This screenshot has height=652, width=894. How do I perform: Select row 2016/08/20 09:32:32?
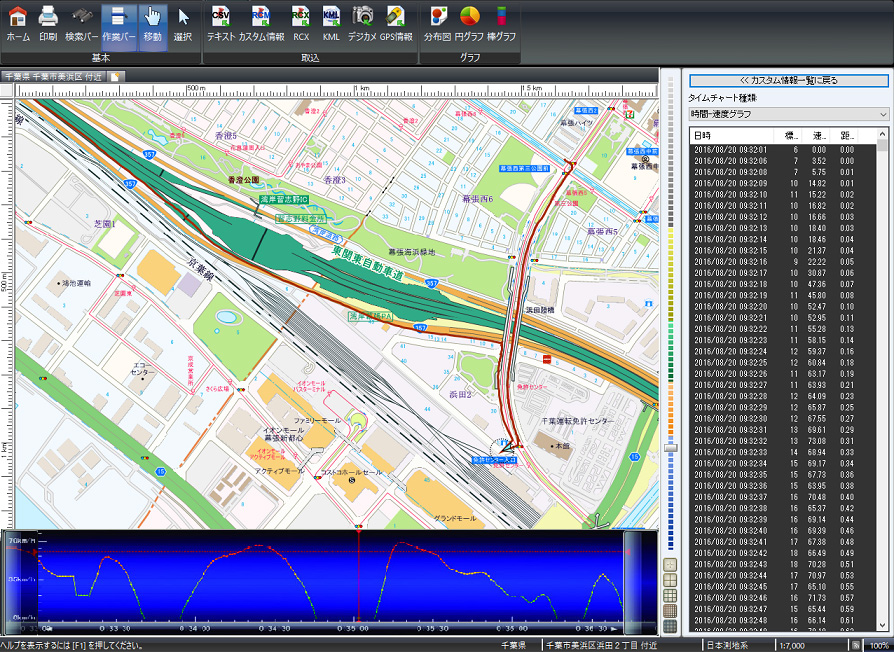coord(782,441)
